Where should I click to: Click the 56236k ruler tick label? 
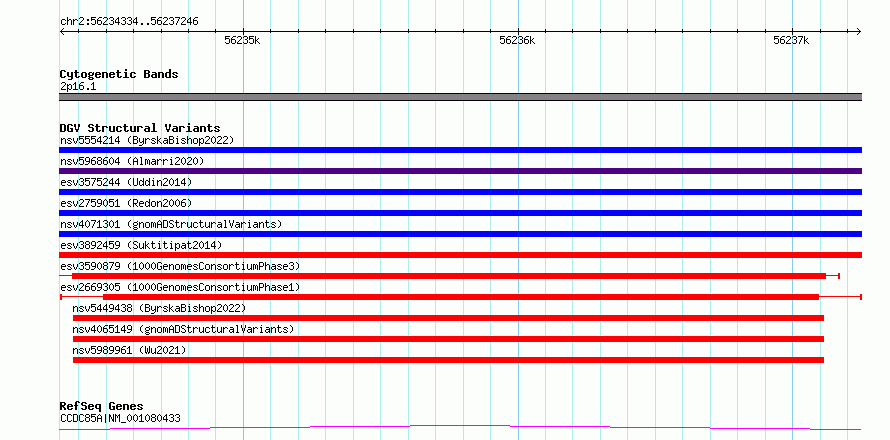[x=517, y=40]
